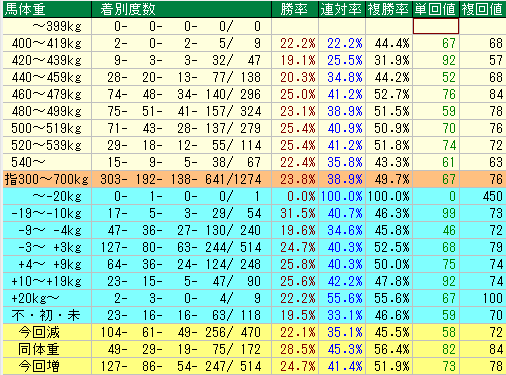Screen dimensions: 506x375
Task: Select the empty outlined 単回値 cell
Action: (x=436, y=26)
